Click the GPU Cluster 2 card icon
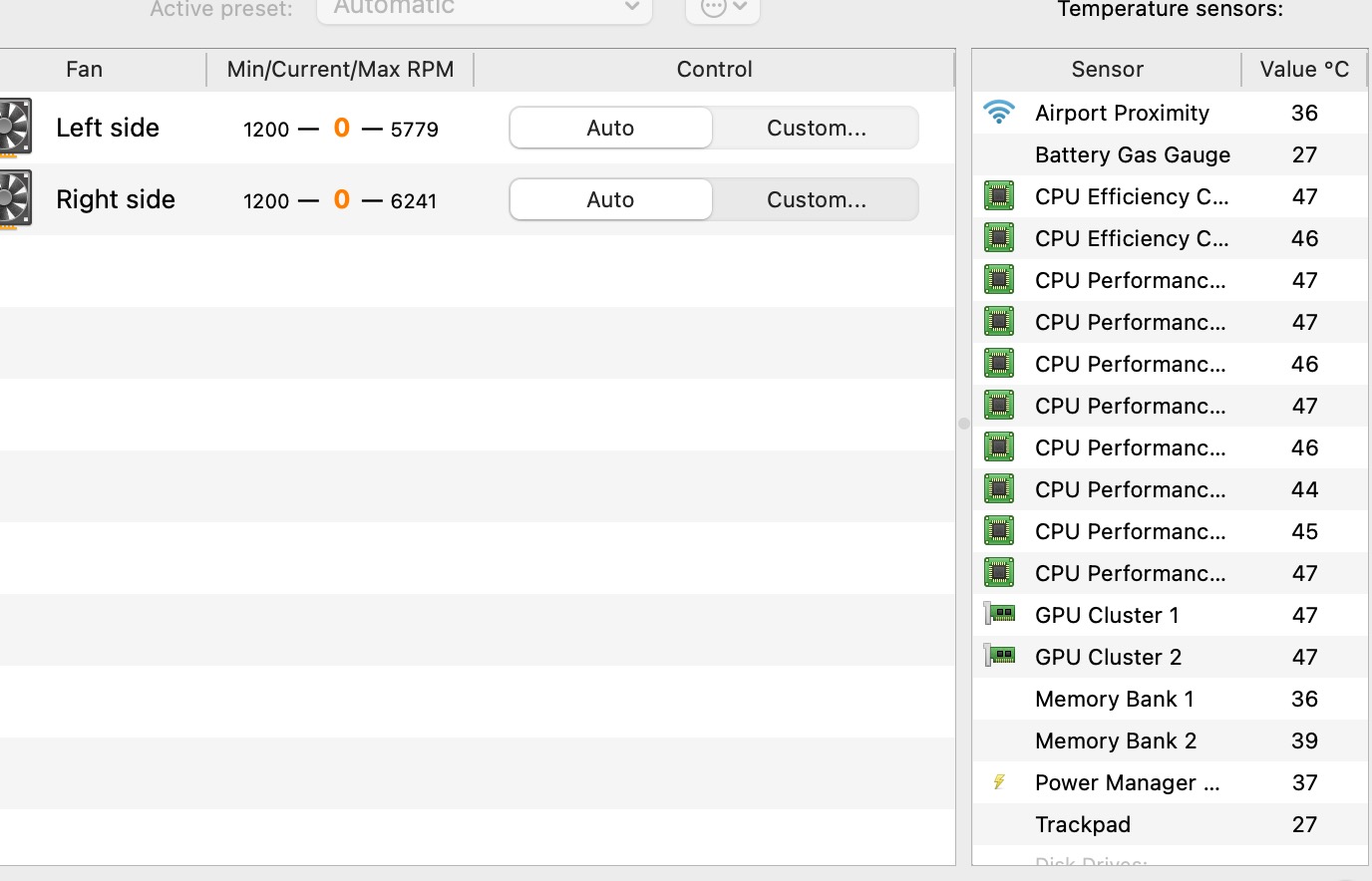Image resolution: width=1372 pixels, height=881 pixels. [x=999, y=656]
